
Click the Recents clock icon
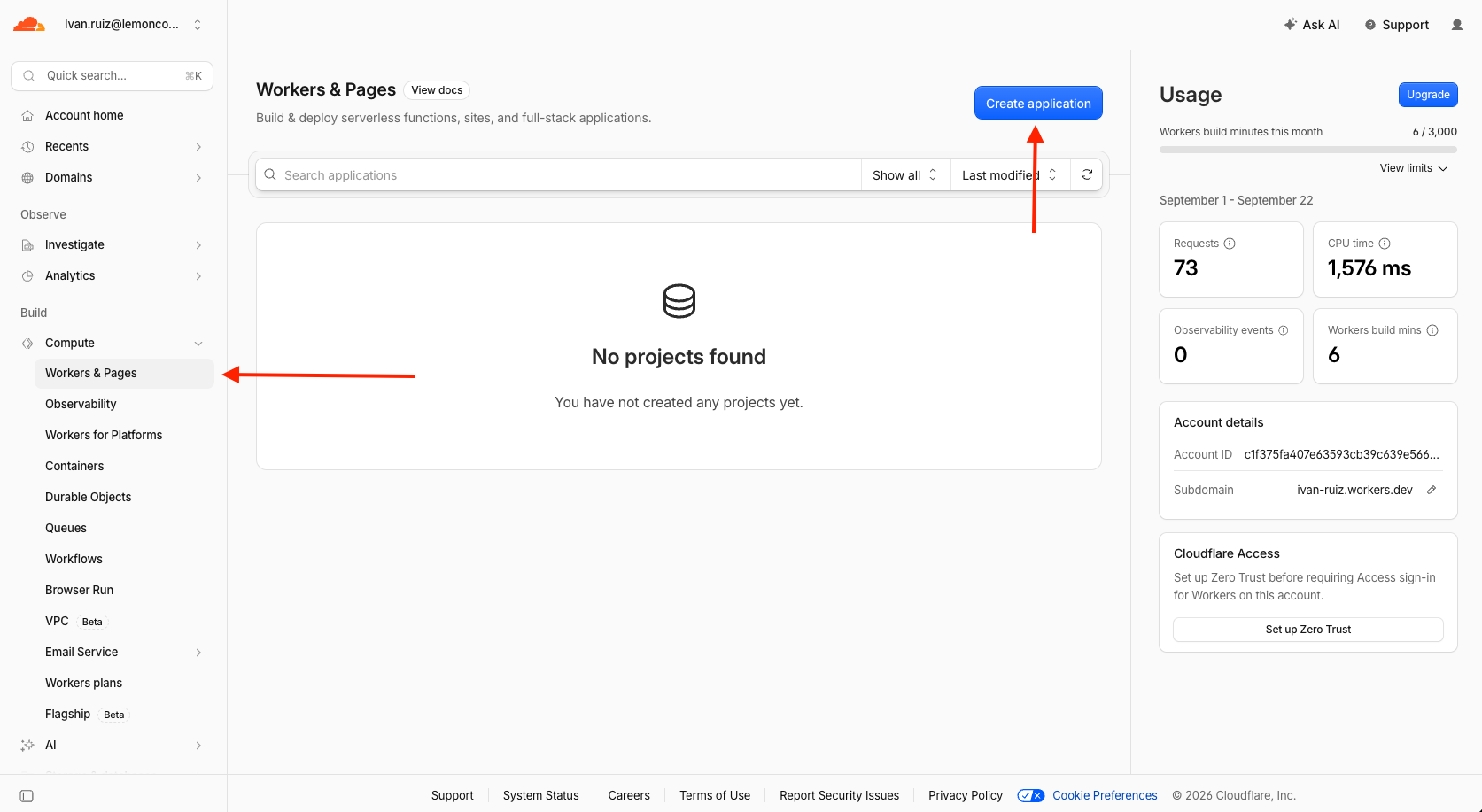(27, 146)
